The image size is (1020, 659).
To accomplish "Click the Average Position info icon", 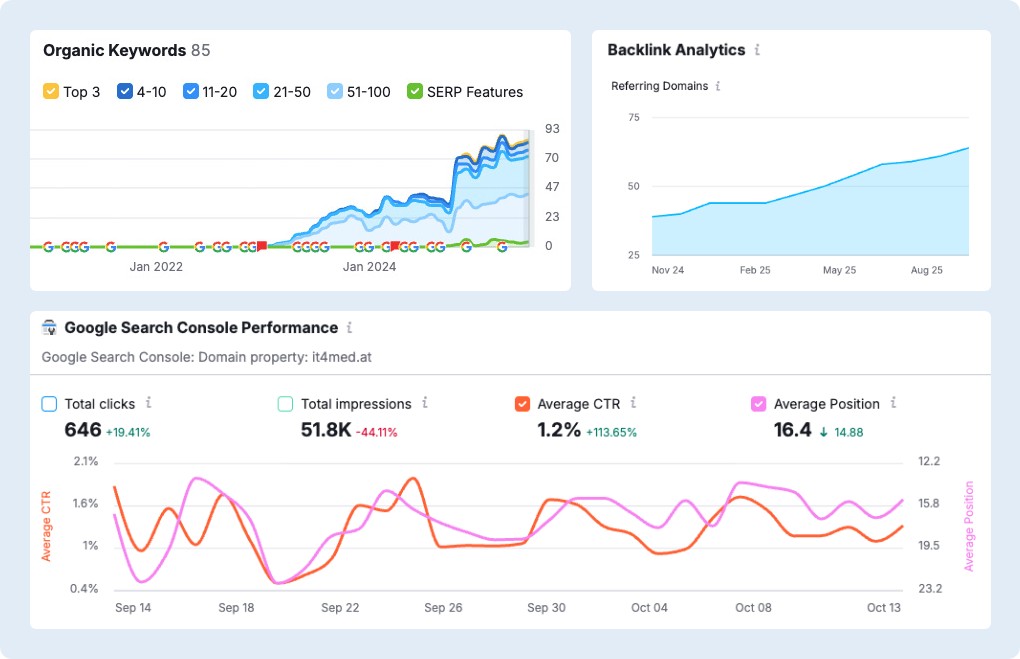I will click(x=892, y=404).
